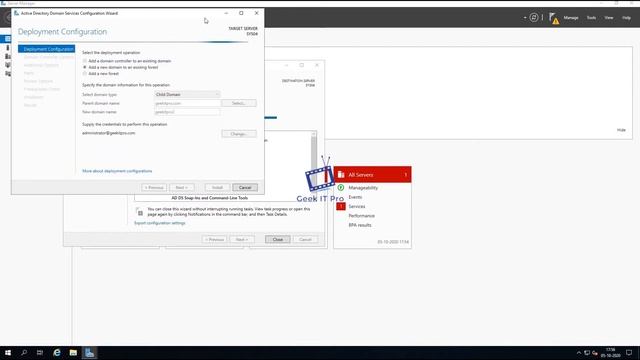Viewport: 640px width, 360px height.
Task: Click the green Manageability status icon
Action: [341, 187]
